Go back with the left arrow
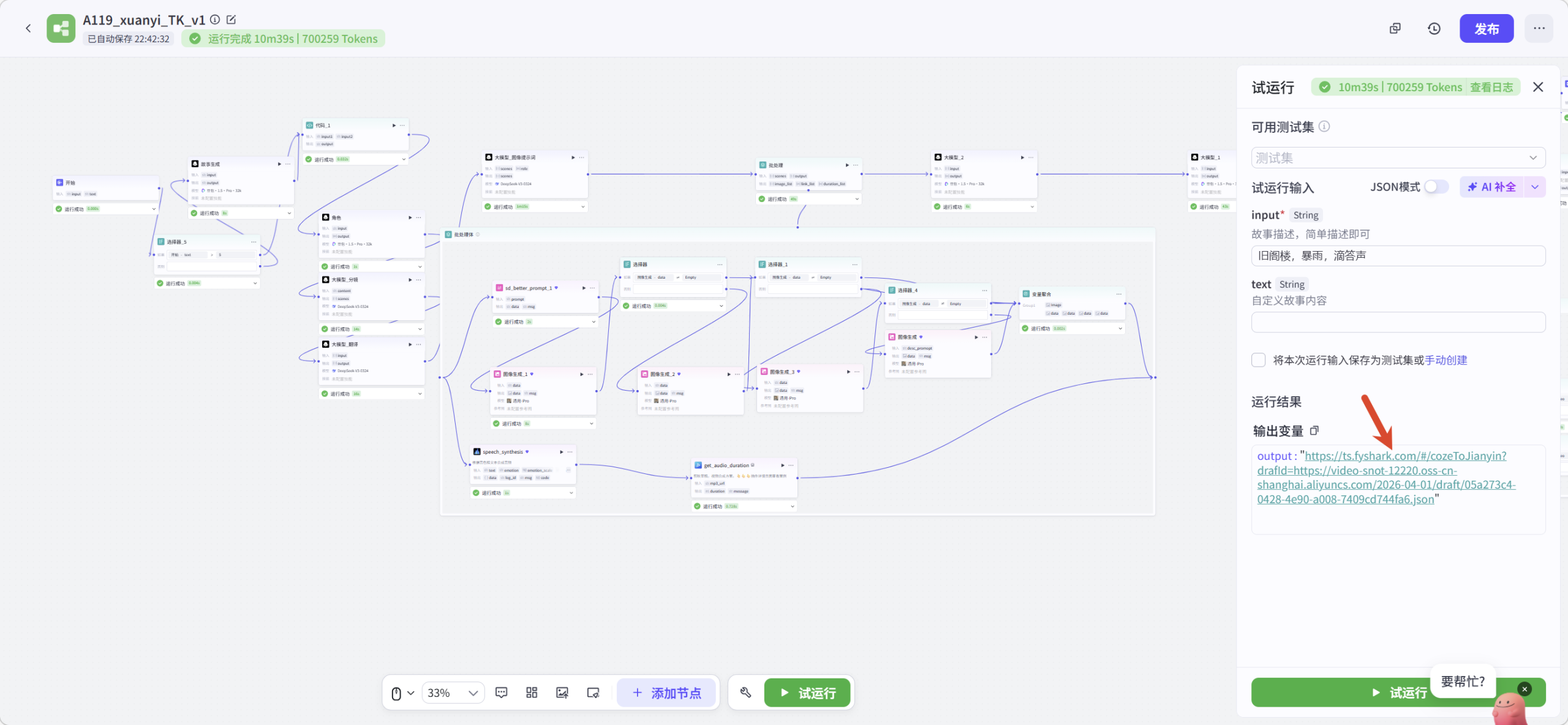The width and height of the screenshot is (1568, 725). 28,29
